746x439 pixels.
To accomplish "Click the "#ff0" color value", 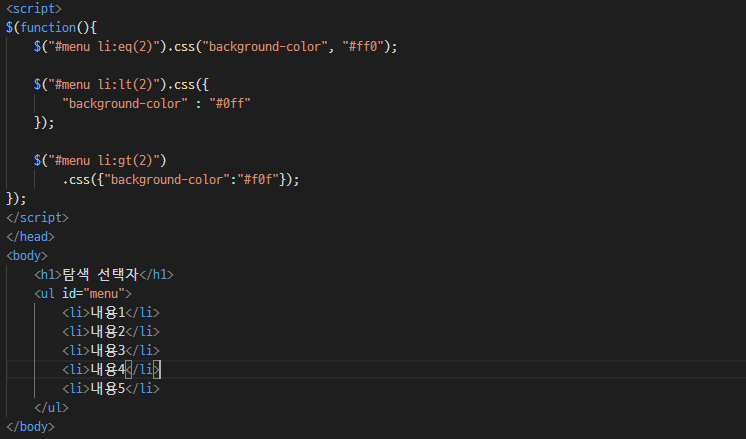I will (363, 47).
